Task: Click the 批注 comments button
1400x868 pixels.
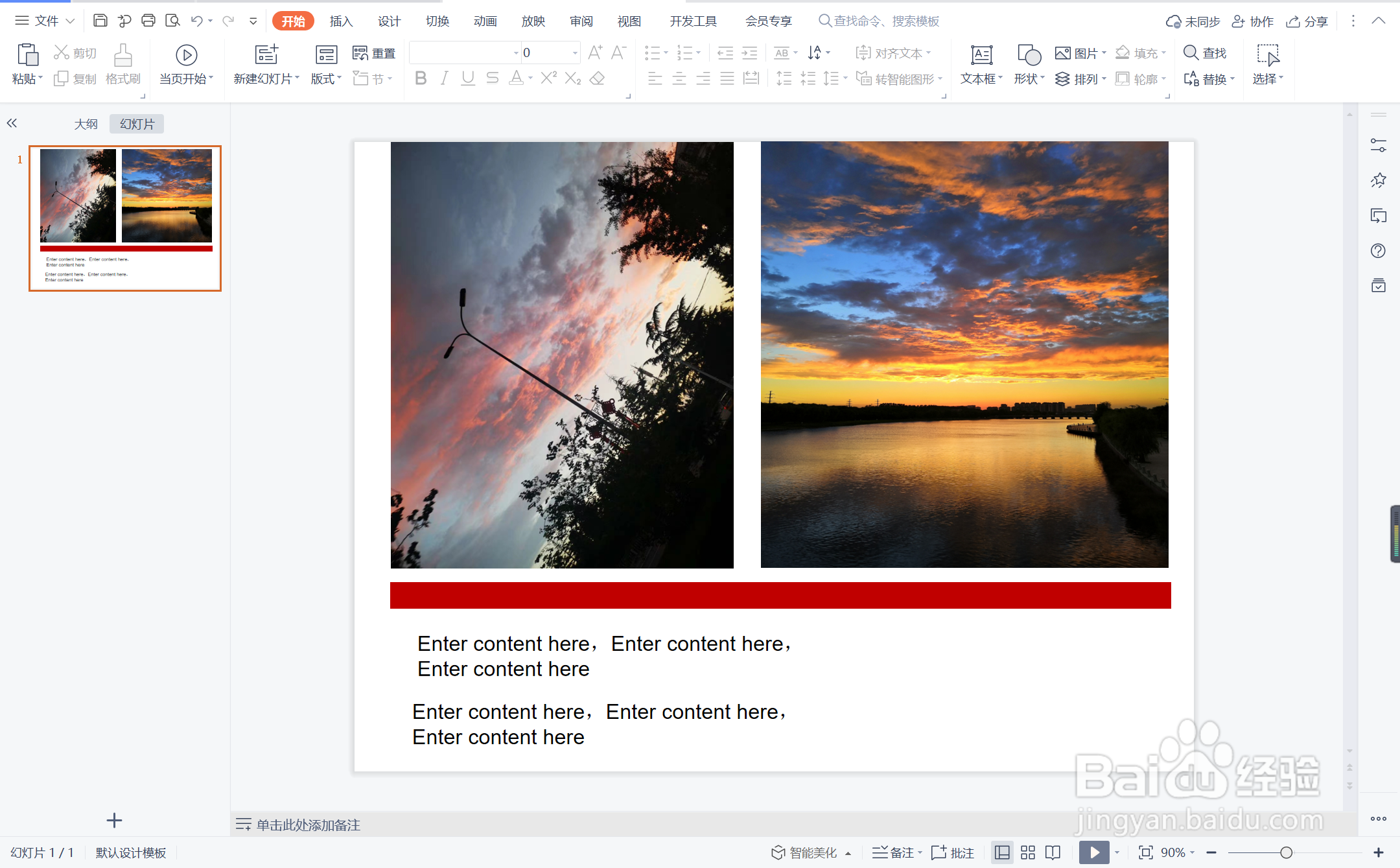Action: (953, 852)
